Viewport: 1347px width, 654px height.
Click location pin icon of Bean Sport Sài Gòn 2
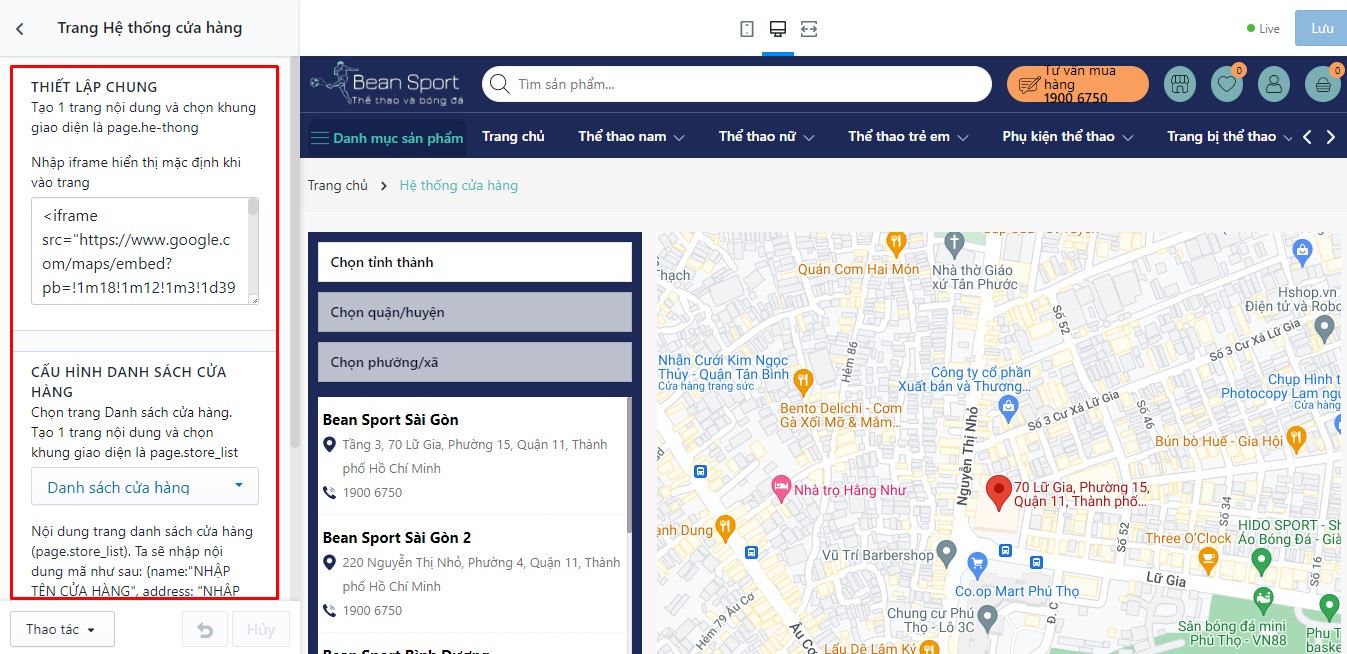[x=330, y=563]
